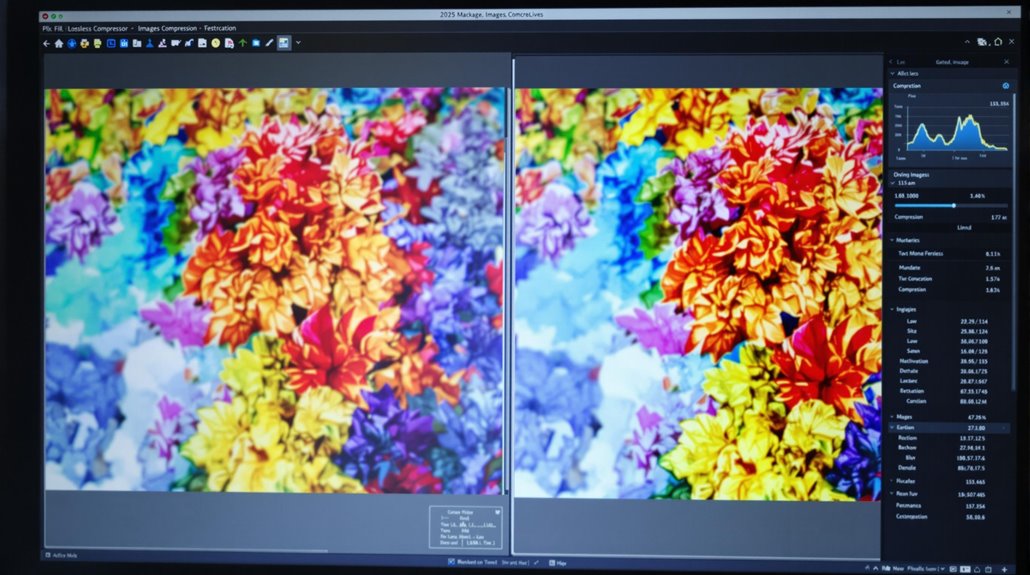Click the back arrow in the toolbar
This screenshot has height=575, width=1030.
click(x=46, y=43)
